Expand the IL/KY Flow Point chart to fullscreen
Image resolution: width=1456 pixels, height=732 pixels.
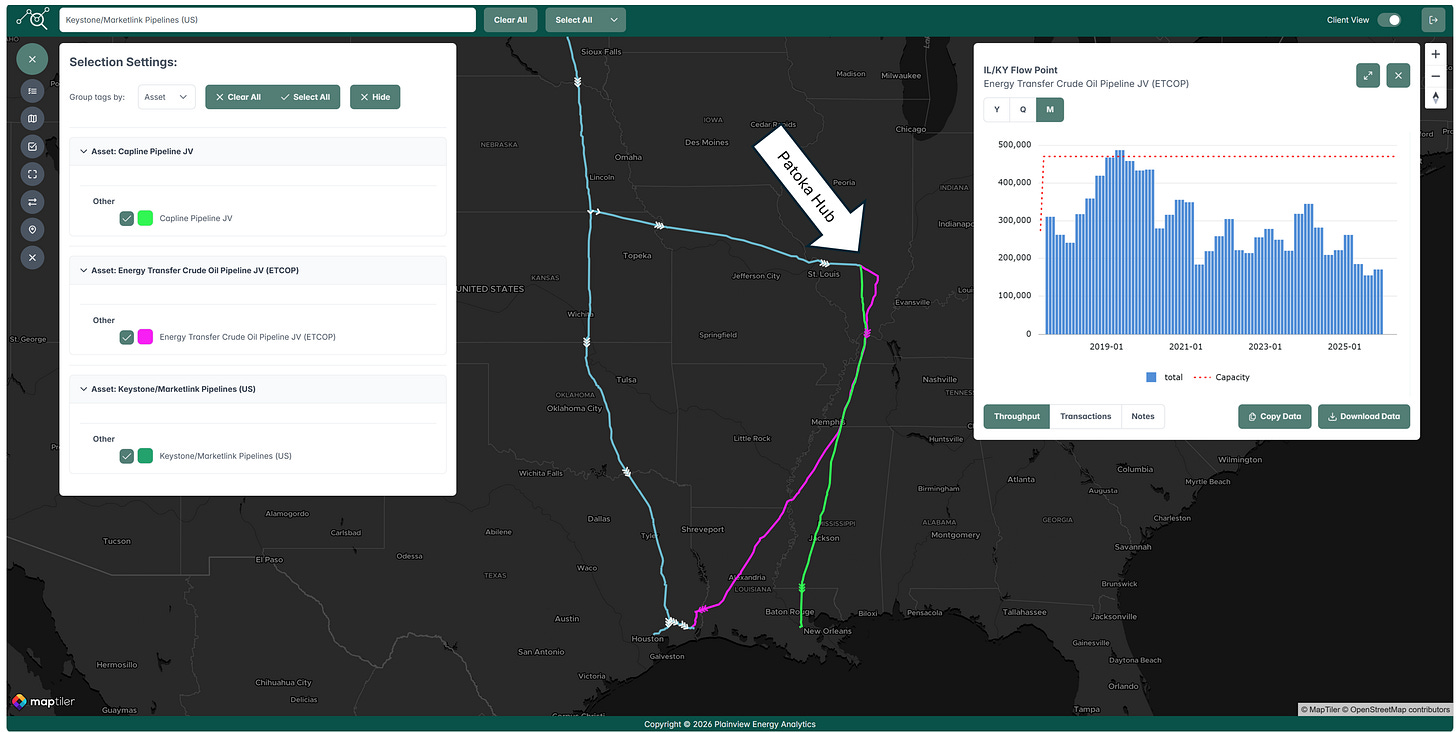tap(1368, 75)
